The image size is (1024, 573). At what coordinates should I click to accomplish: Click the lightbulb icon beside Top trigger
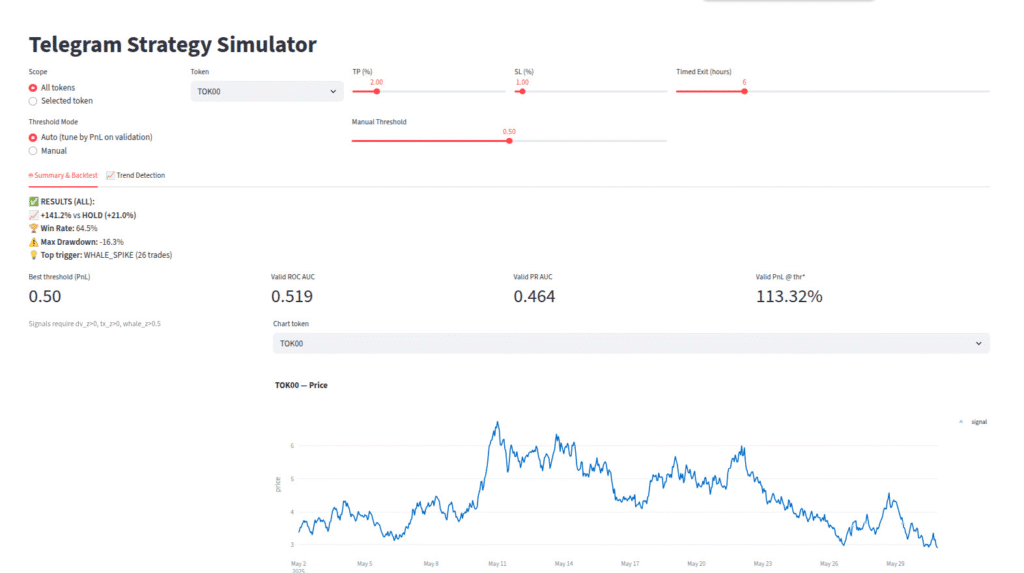[33, 255]
